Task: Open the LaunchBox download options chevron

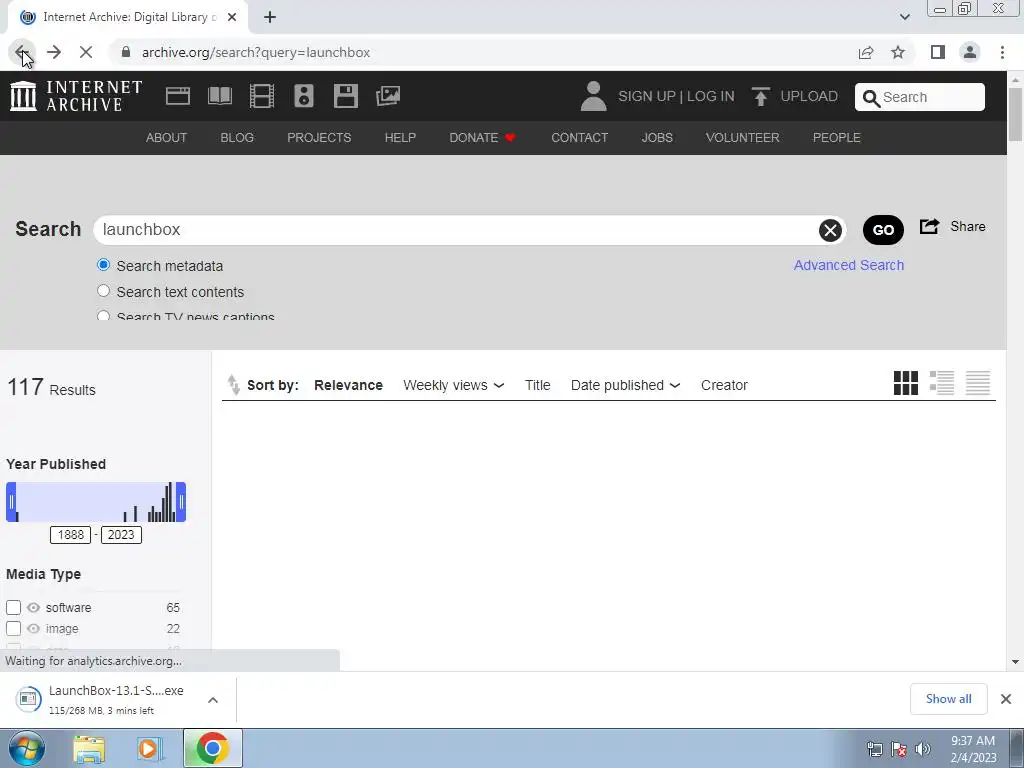Action: coord(213,699)
